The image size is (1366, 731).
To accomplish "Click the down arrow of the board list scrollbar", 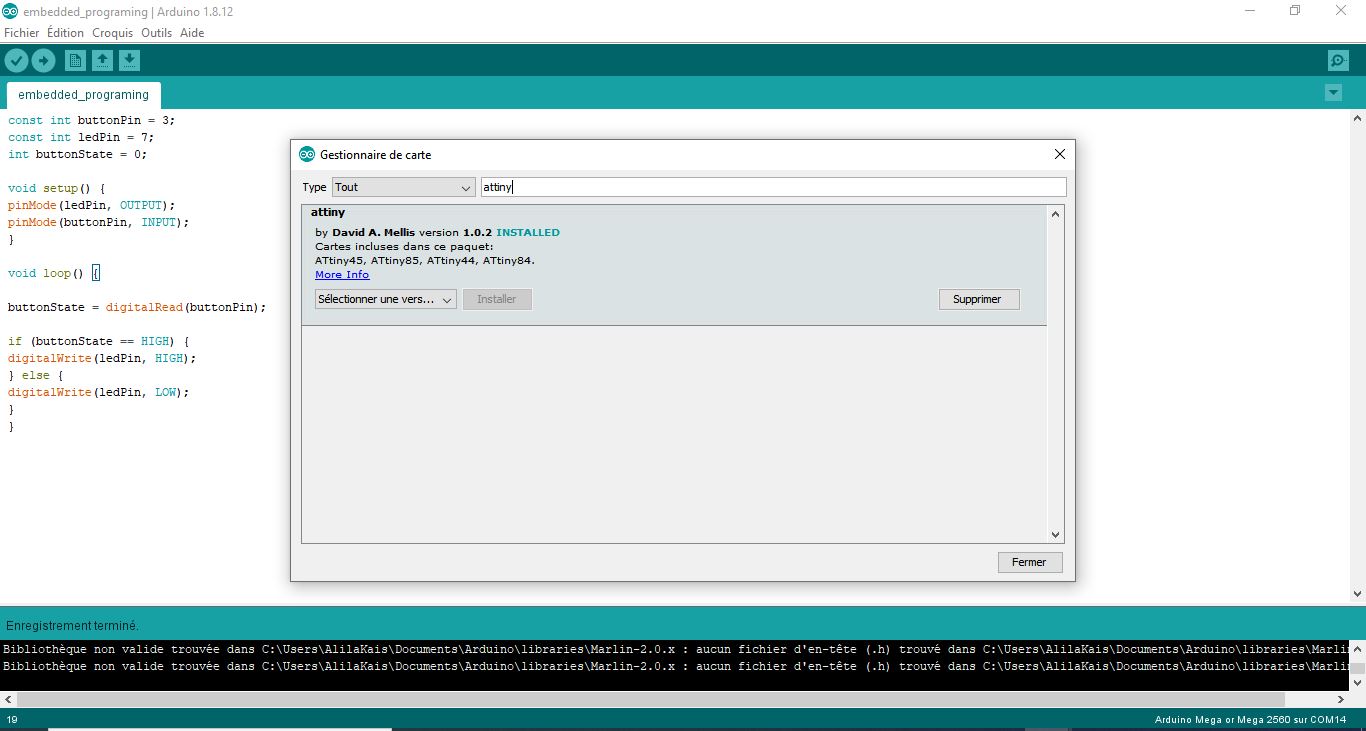I will pos(1055,535).
